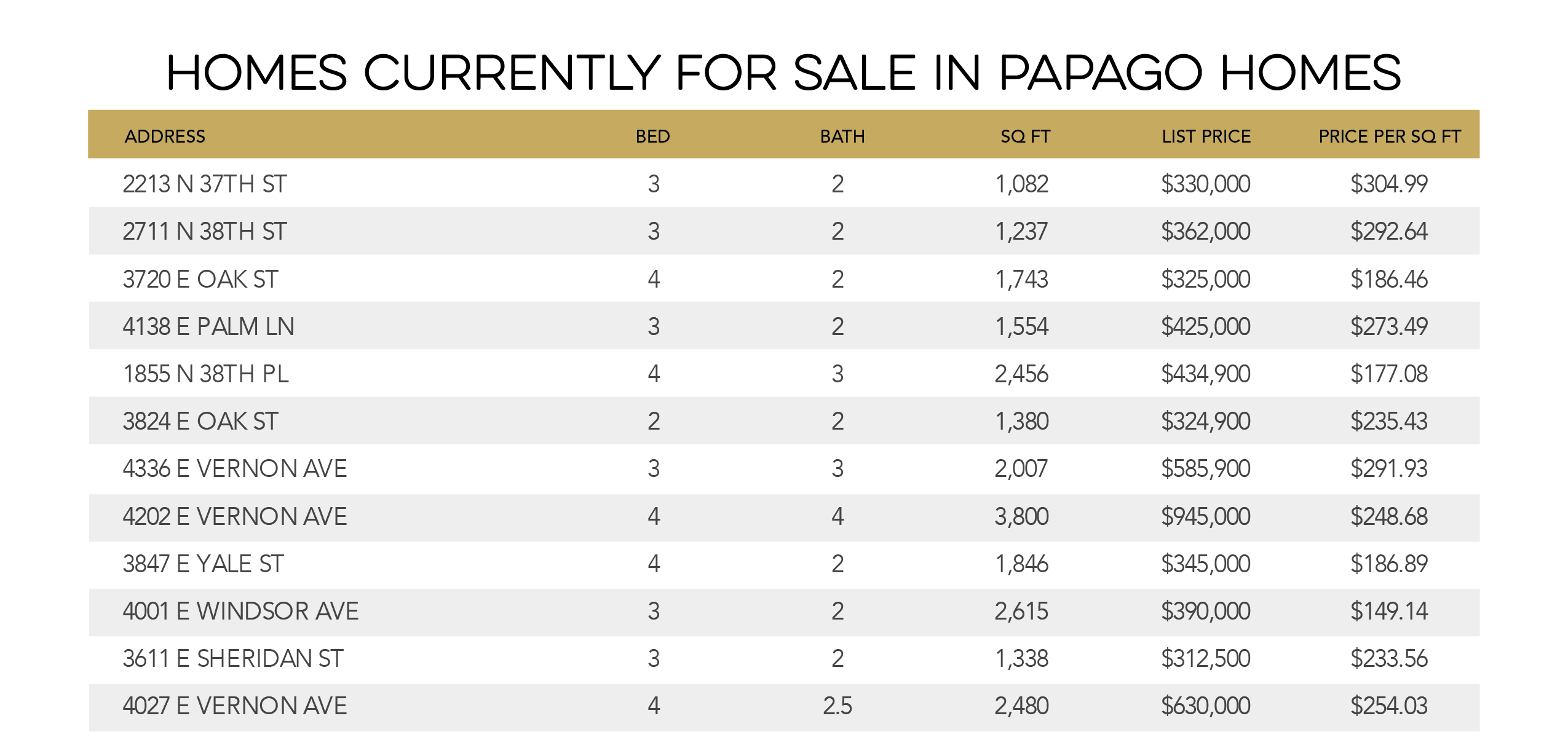This screenshot has height=756, width=1568.
Task: Click the BED column header
Action: click(652, 136)
